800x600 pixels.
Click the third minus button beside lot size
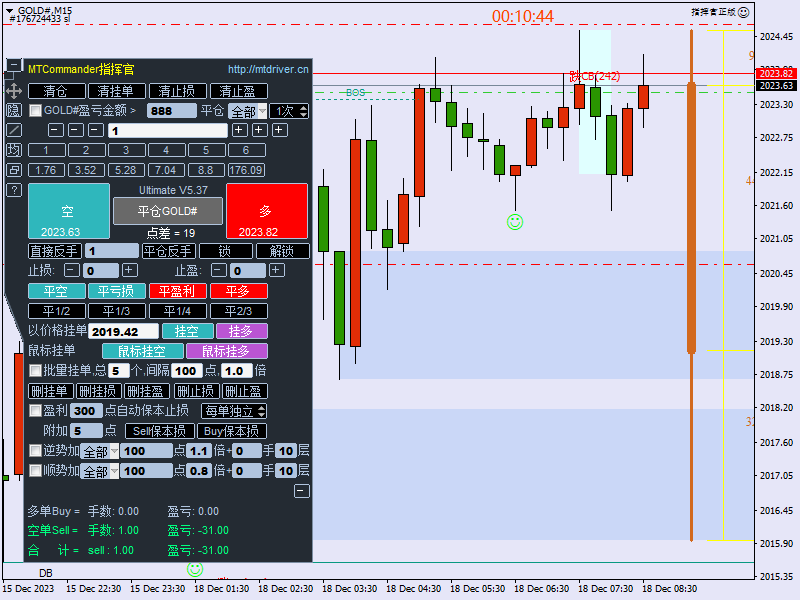(x=95, y=130)
